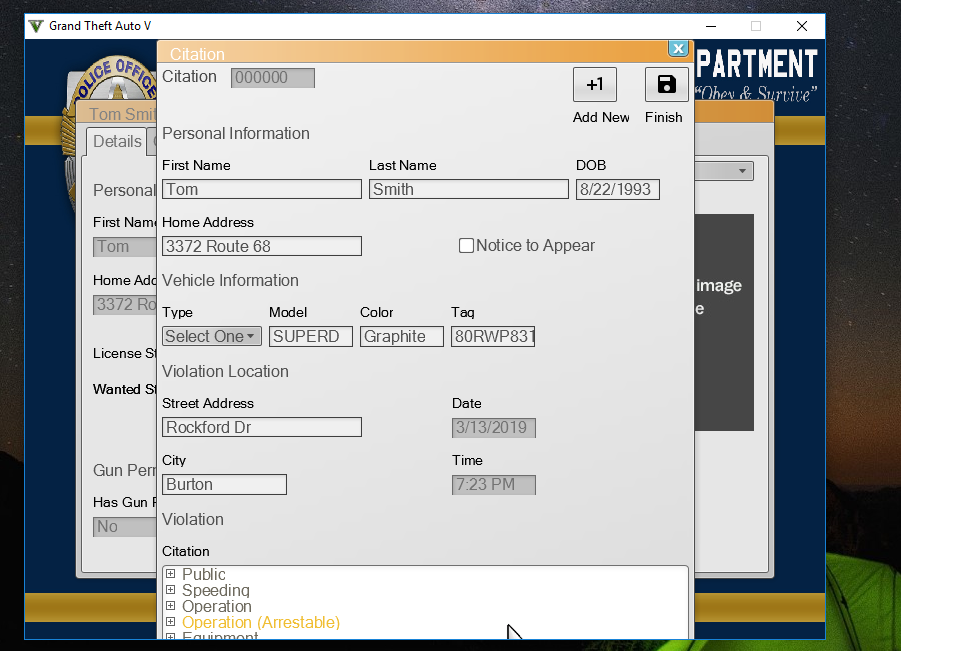Click the Citation number field 000000
This screenshot has width=960, height=651.
[x=273, y=78]
